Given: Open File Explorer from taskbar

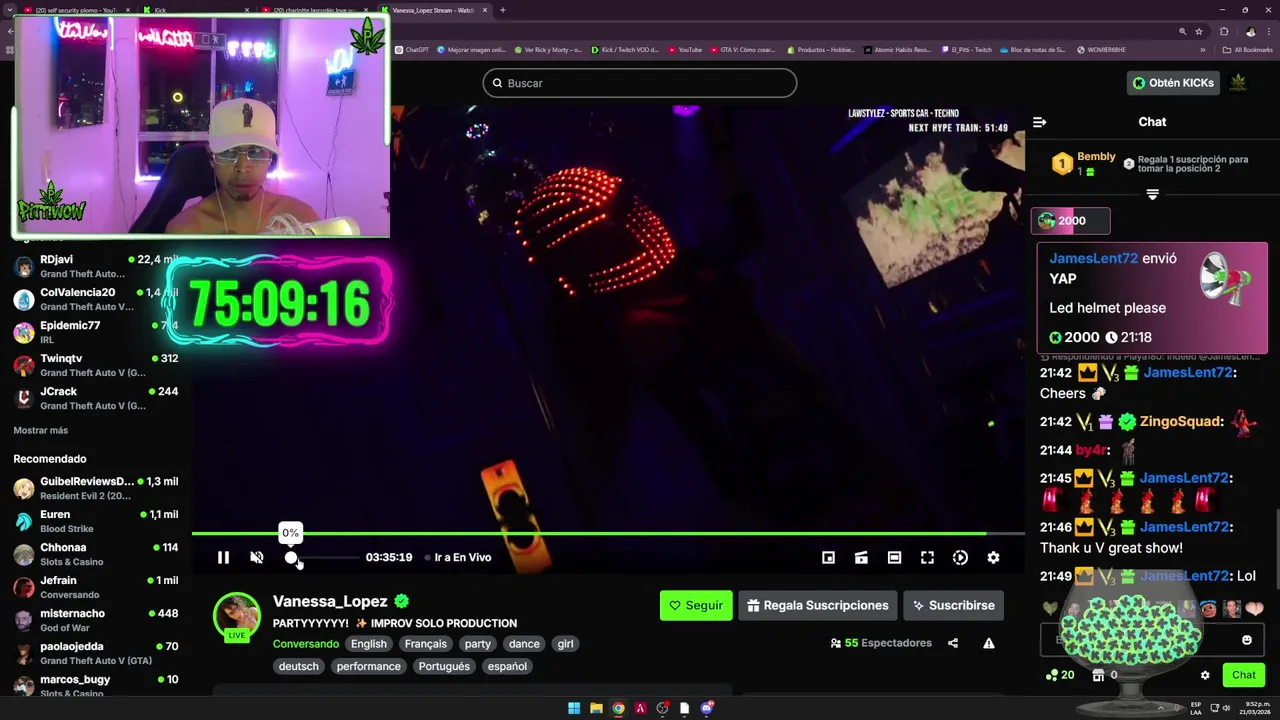Looking at the screenshot, I should point(596,708).
